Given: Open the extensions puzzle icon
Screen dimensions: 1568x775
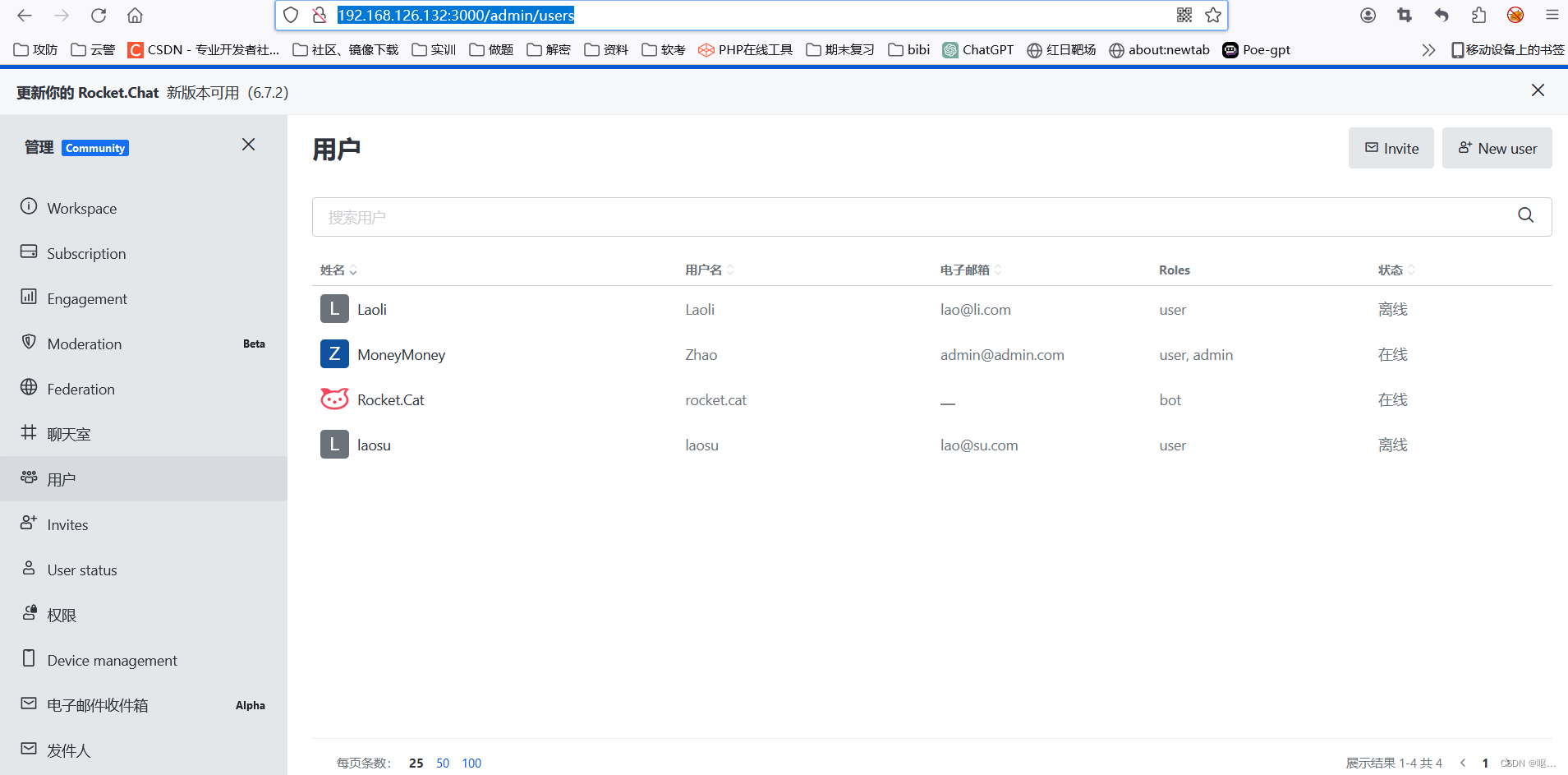Looking at the screenshot, I should [1478, 15].
